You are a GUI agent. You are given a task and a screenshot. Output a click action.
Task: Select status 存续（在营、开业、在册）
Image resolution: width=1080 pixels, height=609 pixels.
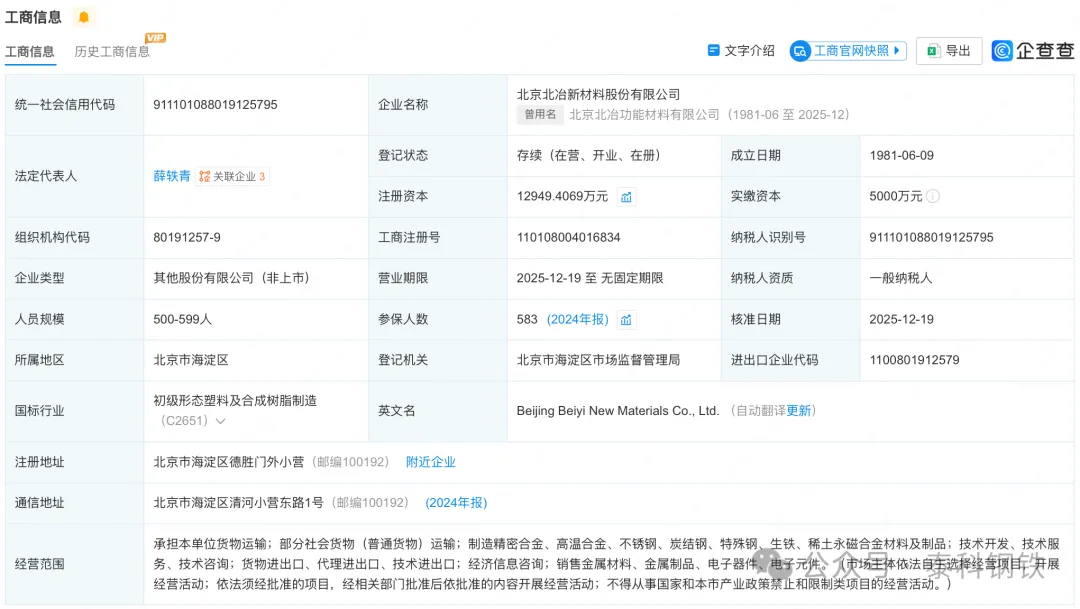pyautogui.click(x=589, y=156)
